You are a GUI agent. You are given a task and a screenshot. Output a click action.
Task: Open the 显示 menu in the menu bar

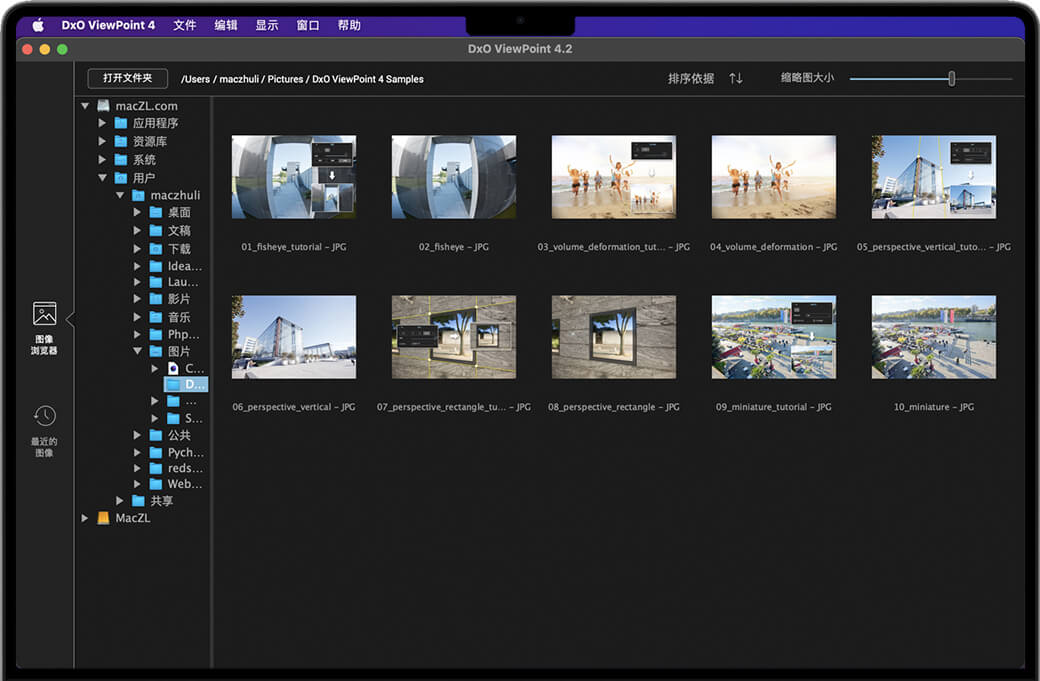tap(266, 25)
